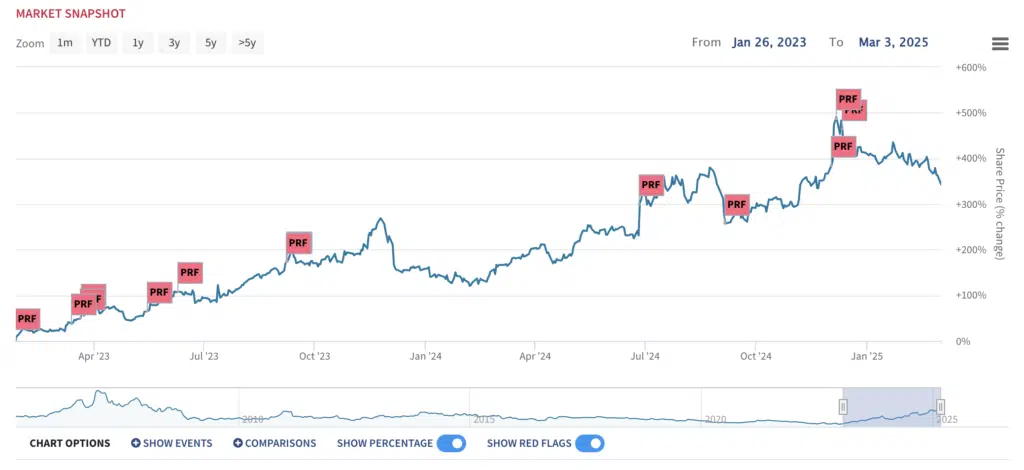Select the PRF flag near October 2023
This screenshot has height=470, width=1024.
point(298,243)
